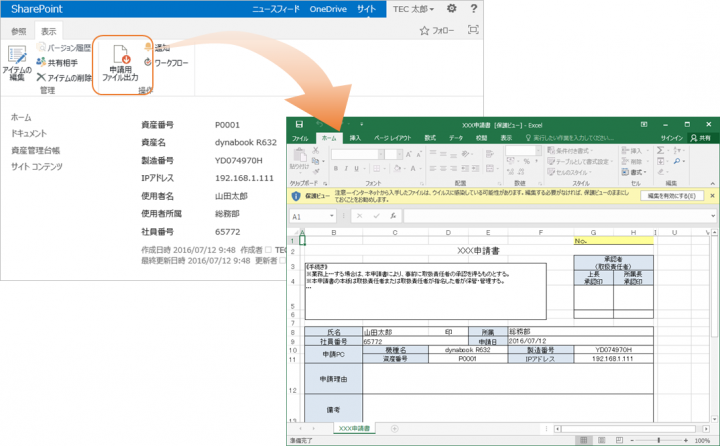Click the zoom in plus in Excel status bar
720x446 pixels.
(686, 440)
